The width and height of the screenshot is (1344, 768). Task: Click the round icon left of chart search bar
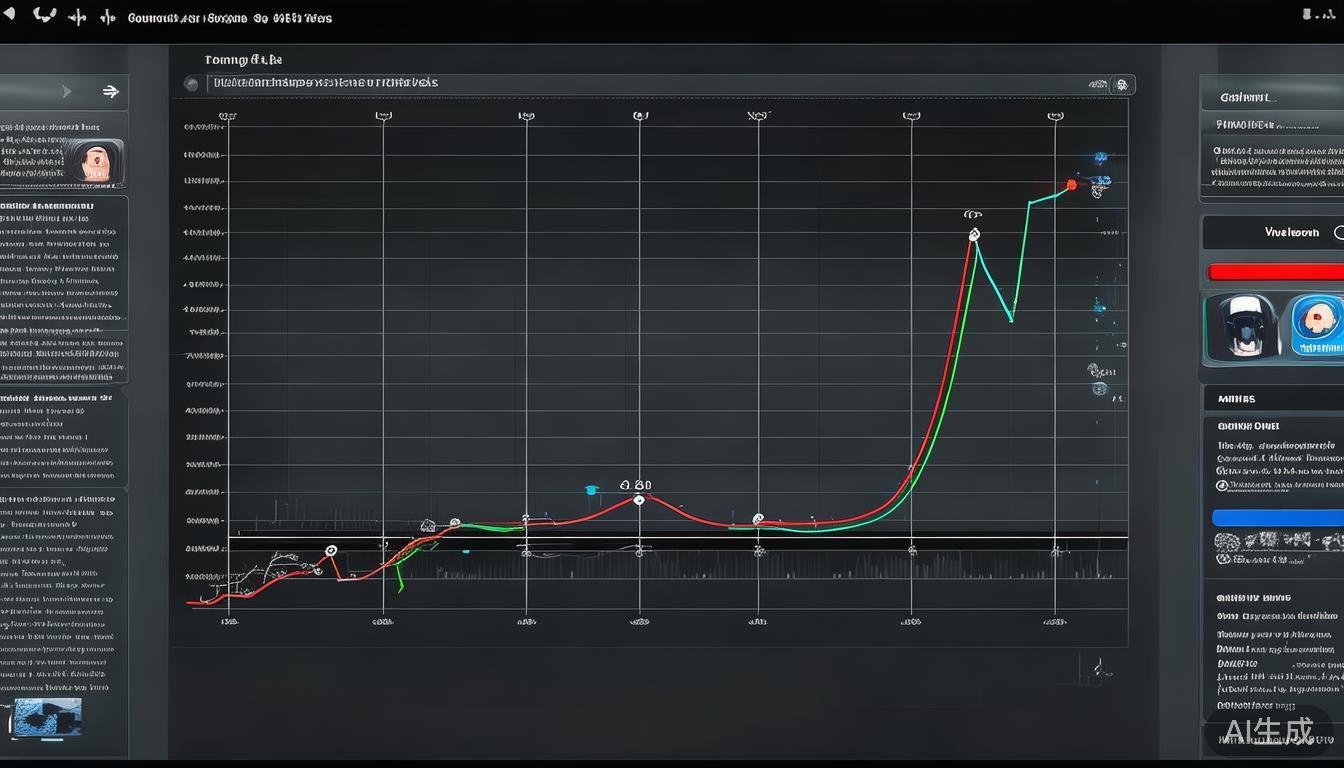point(192,84)
